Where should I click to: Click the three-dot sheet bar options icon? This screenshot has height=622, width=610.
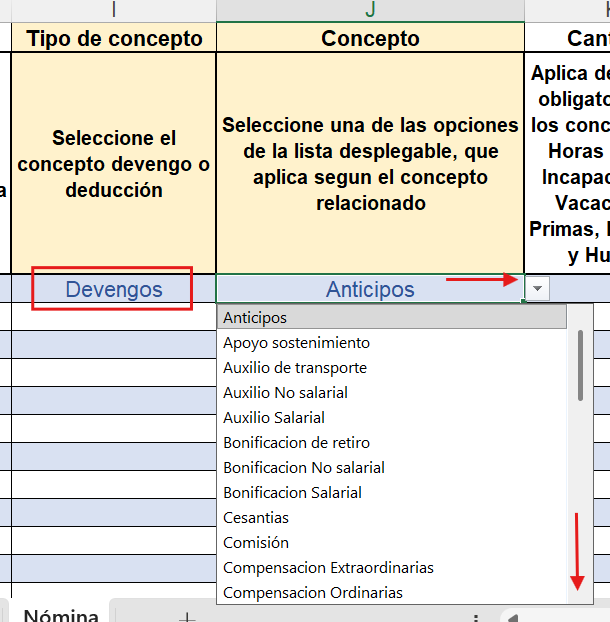click(476, 617)
